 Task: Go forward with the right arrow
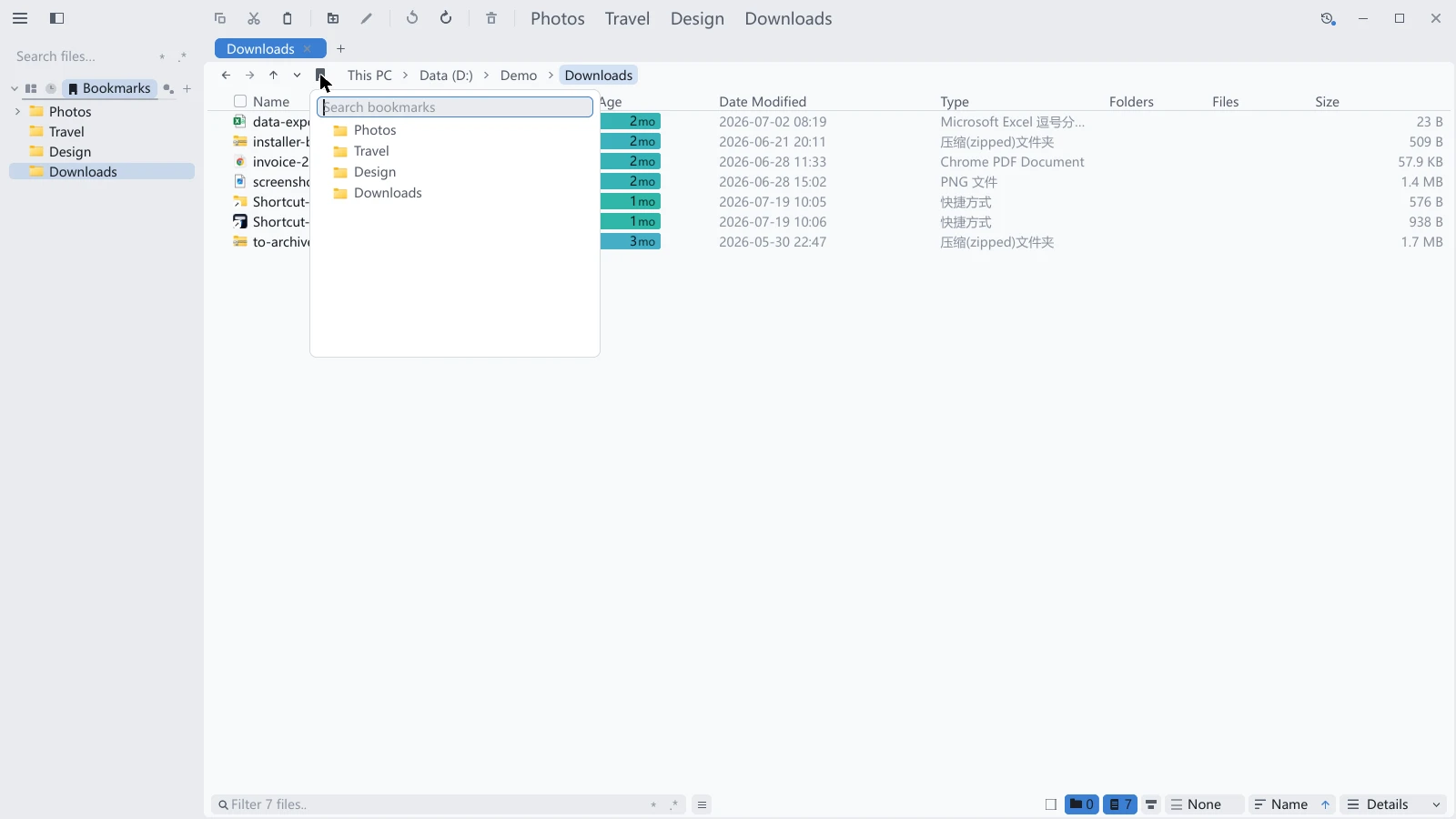click(249, 76)
